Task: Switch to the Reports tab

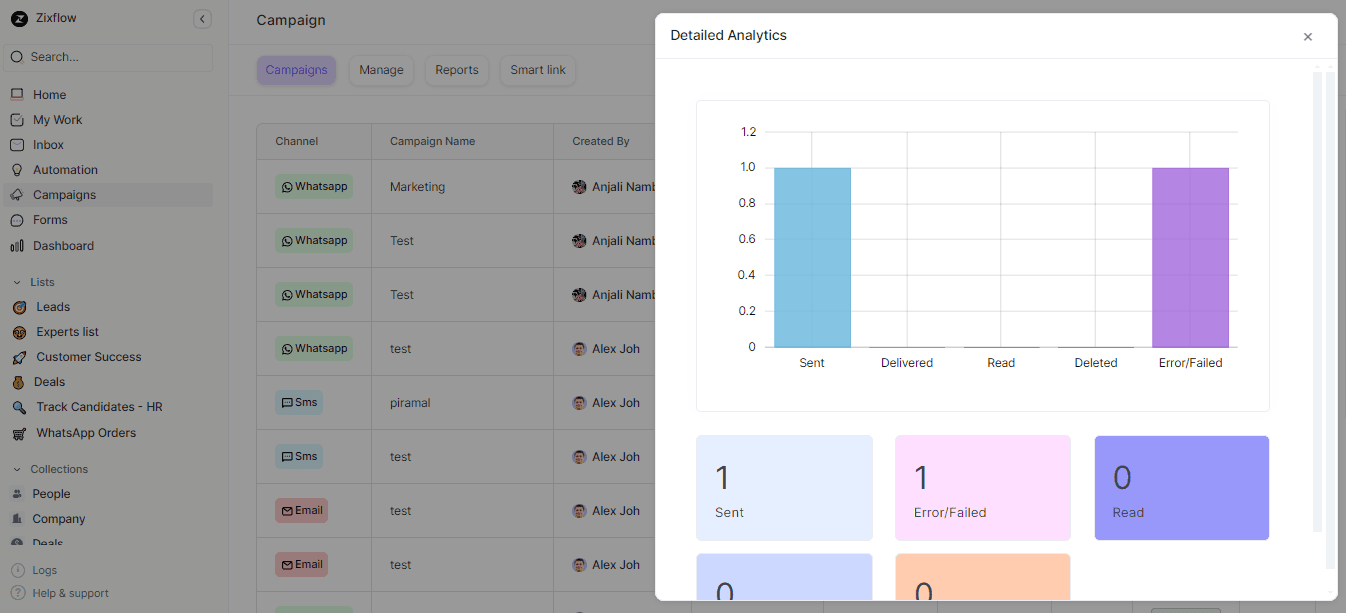Action: click(456, 70)
